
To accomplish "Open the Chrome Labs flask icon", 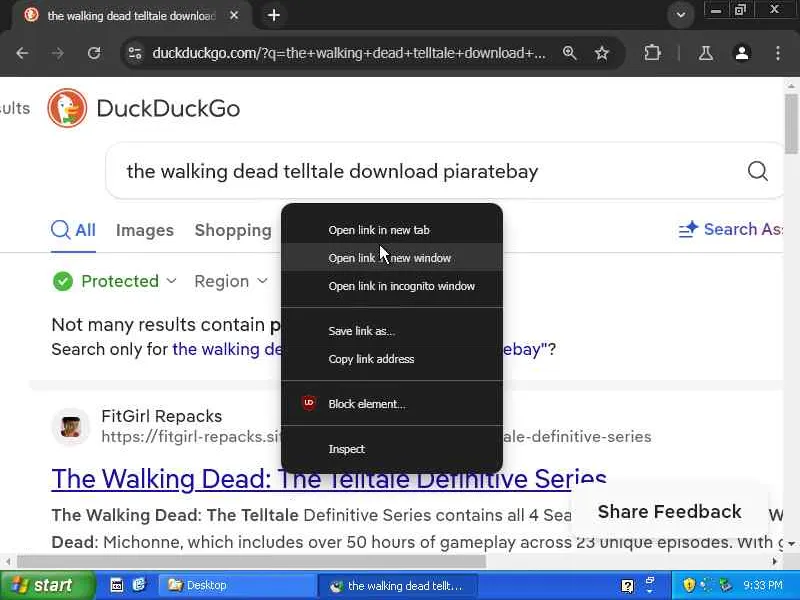I will (706, 53).
